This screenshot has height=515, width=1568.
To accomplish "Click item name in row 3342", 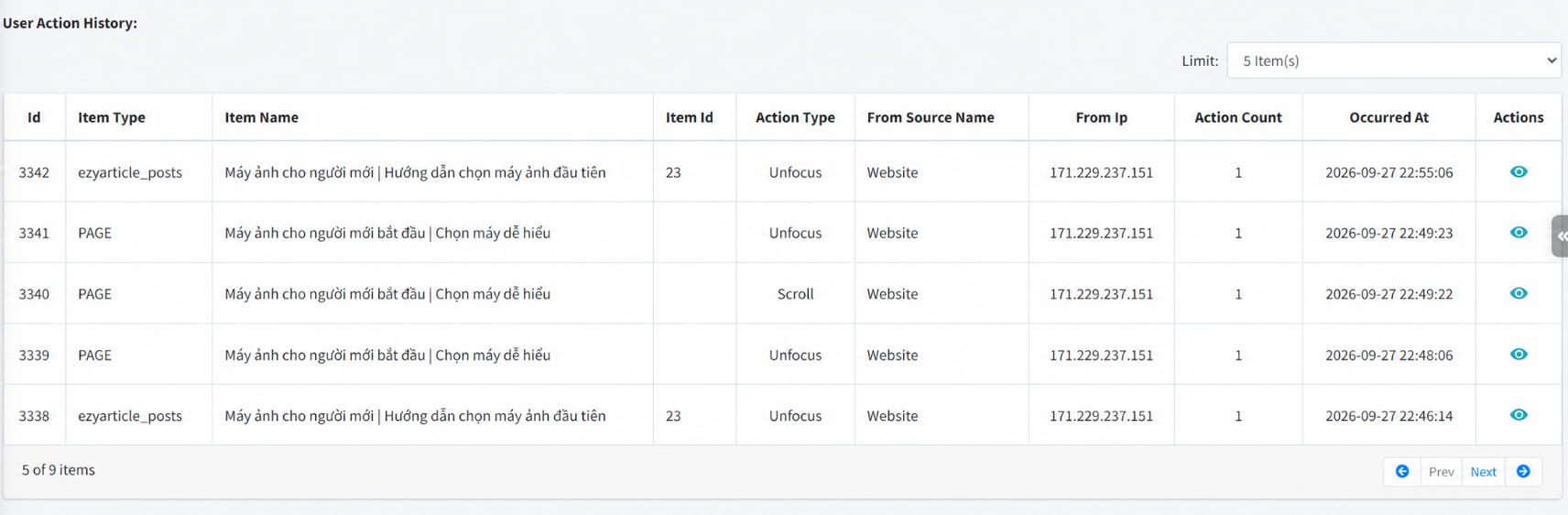I will click(415, 172).
